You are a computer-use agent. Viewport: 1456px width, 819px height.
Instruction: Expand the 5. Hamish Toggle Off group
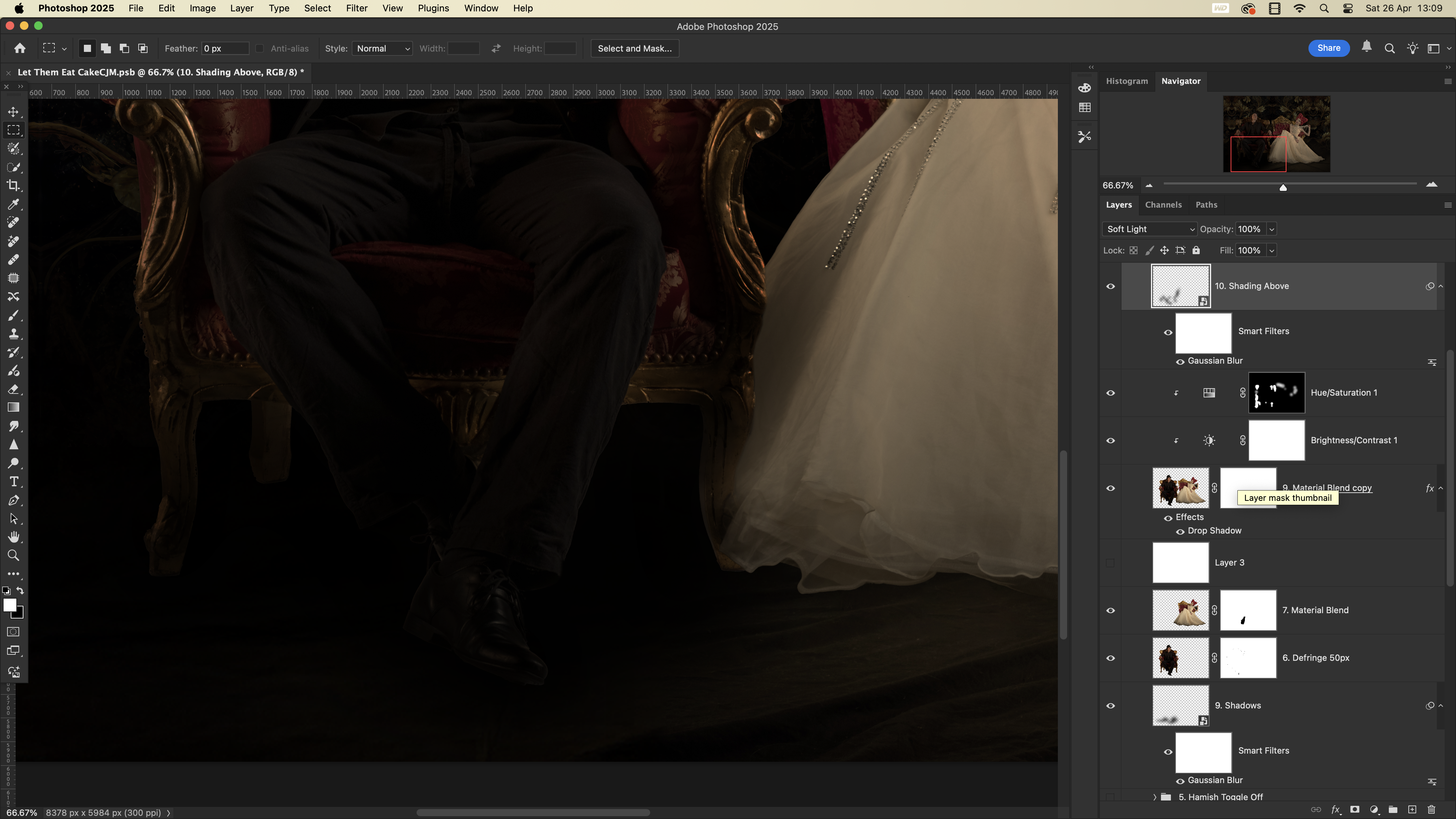click(1154, 797)
